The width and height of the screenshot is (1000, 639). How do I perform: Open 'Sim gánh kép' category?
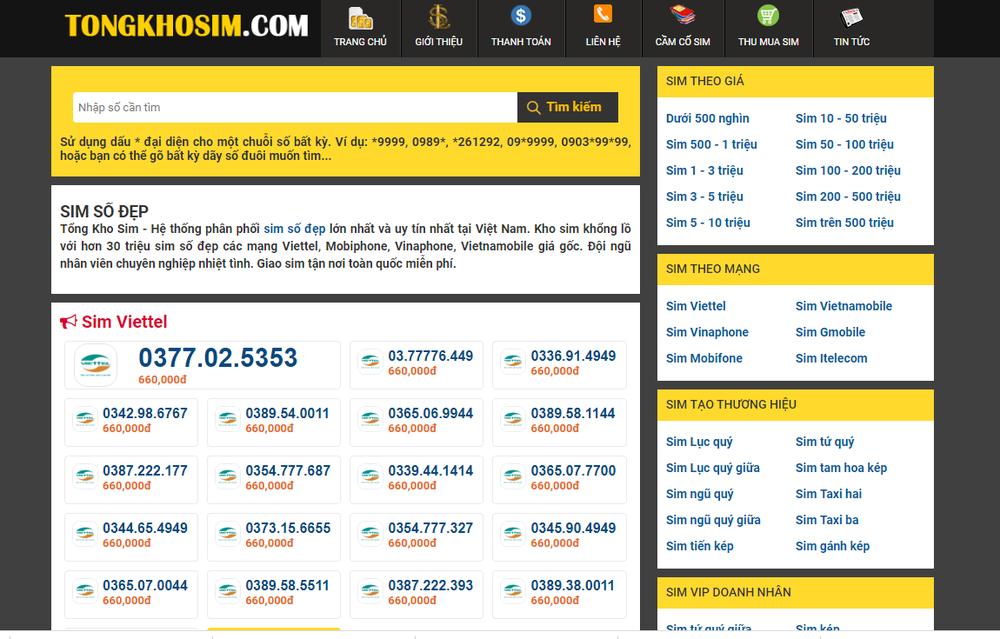(x=832, y=547)
